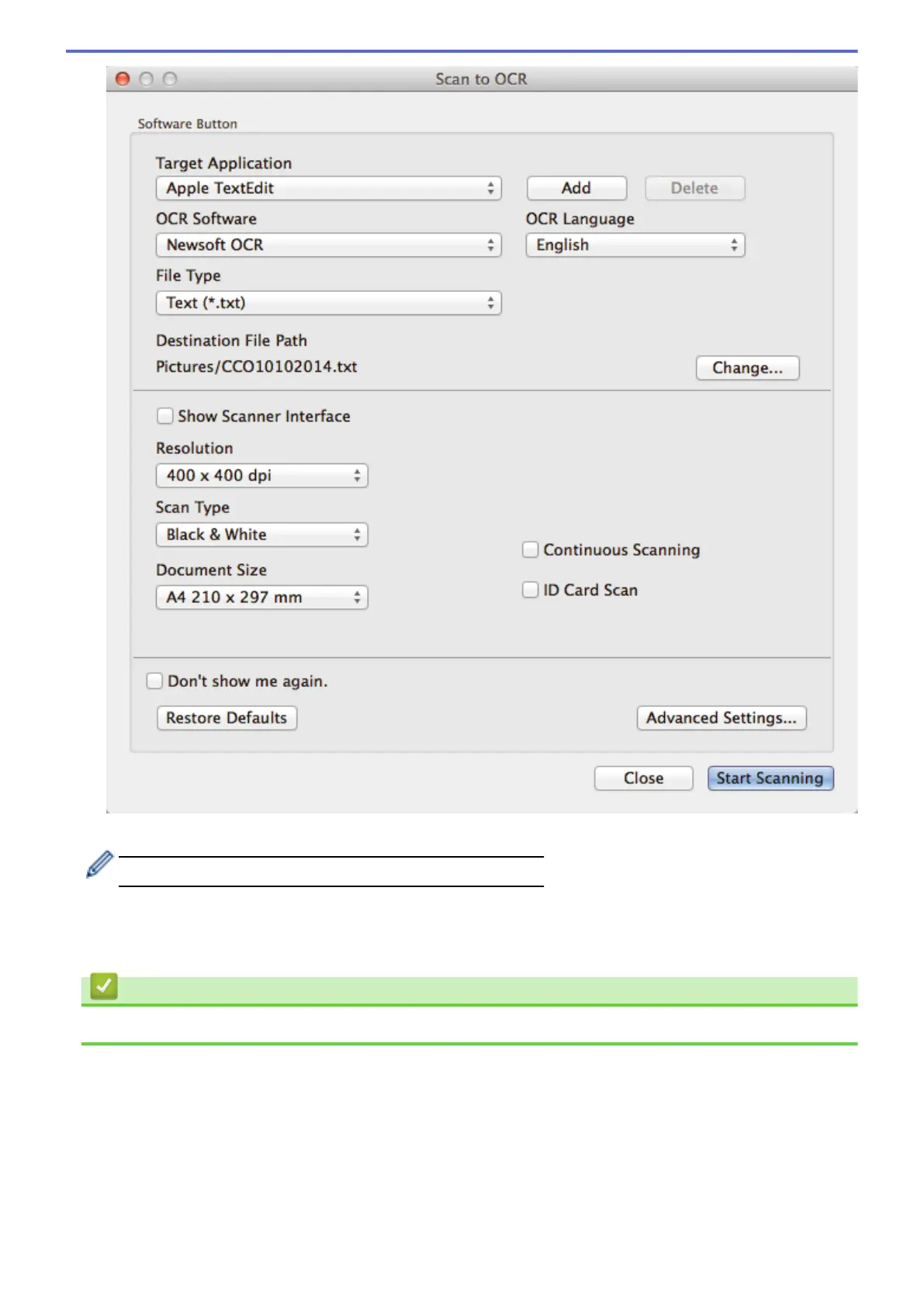Viewport: 924px width, 1307px height.
Task: Open Advanced Settings dialog
Action: 721,718
